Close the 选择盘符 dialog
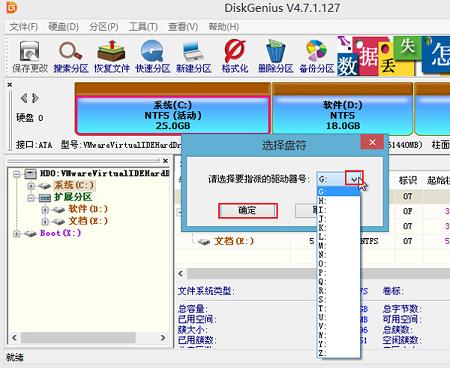Viewport: 450px width, 368px height. (x=372, y=142)
